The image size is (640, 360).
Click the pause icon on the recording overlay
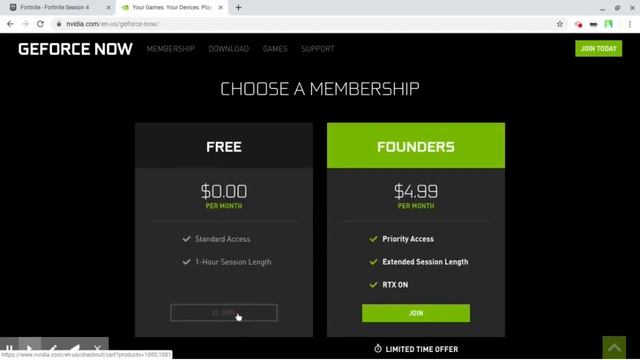click(x=9, y=348)
